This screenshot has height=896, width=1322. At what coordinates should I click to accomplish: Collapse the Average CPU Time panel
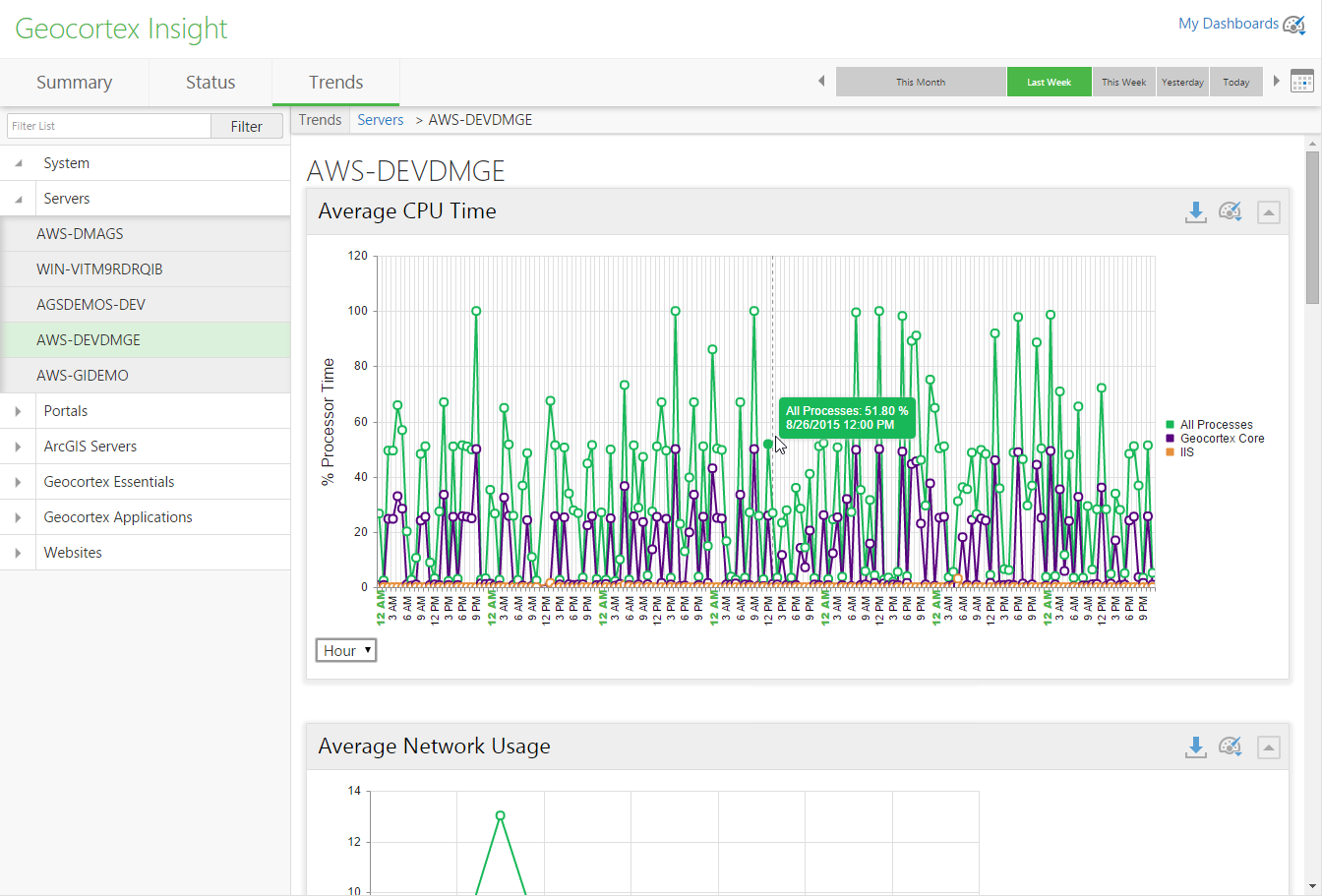[x=1269, y=212]
